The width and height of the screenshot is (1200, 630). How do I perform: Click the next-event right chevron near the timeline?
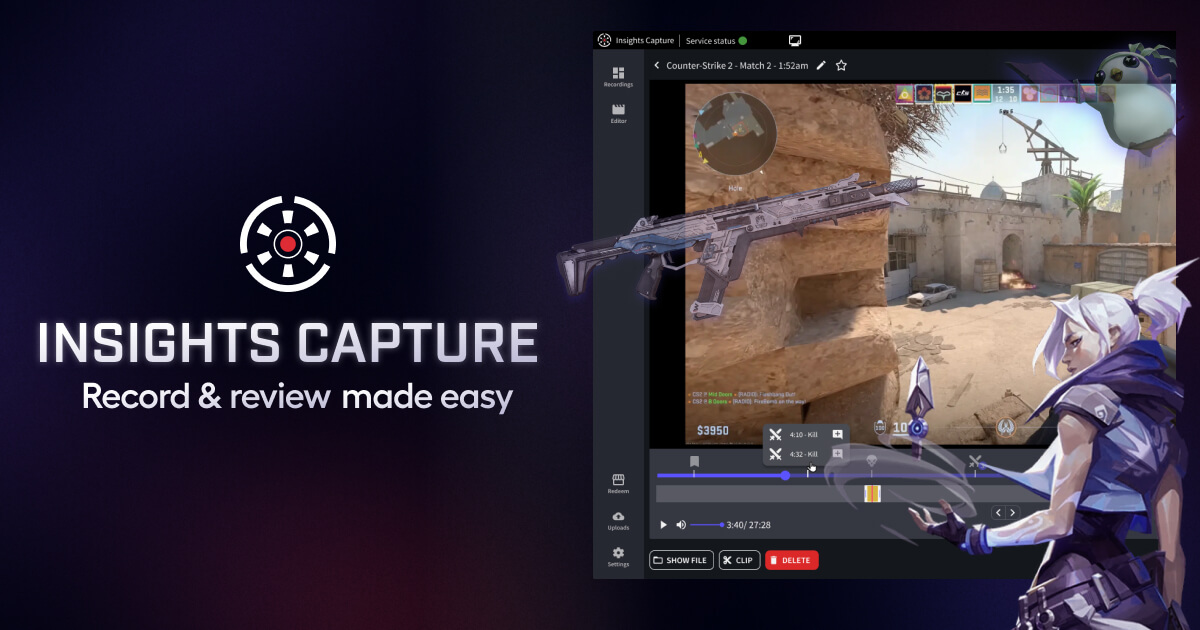(1012, 512)
